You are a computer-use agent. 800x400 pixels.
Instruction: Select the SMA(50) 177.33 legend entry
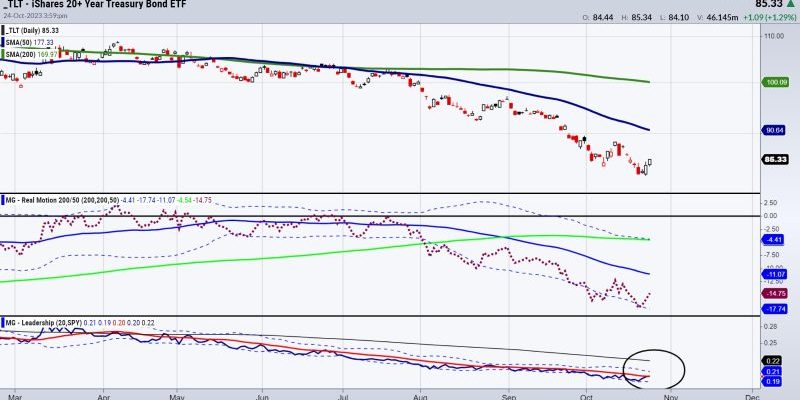point(30,42)
